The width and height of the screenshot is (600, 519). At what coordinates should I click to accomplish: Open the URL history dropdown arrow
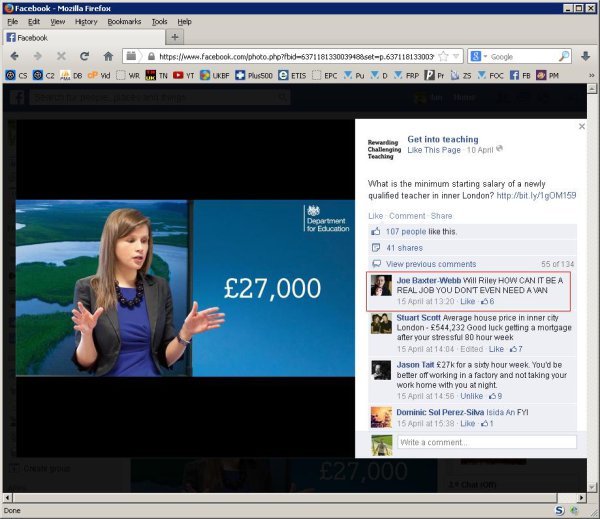[455, 57]
